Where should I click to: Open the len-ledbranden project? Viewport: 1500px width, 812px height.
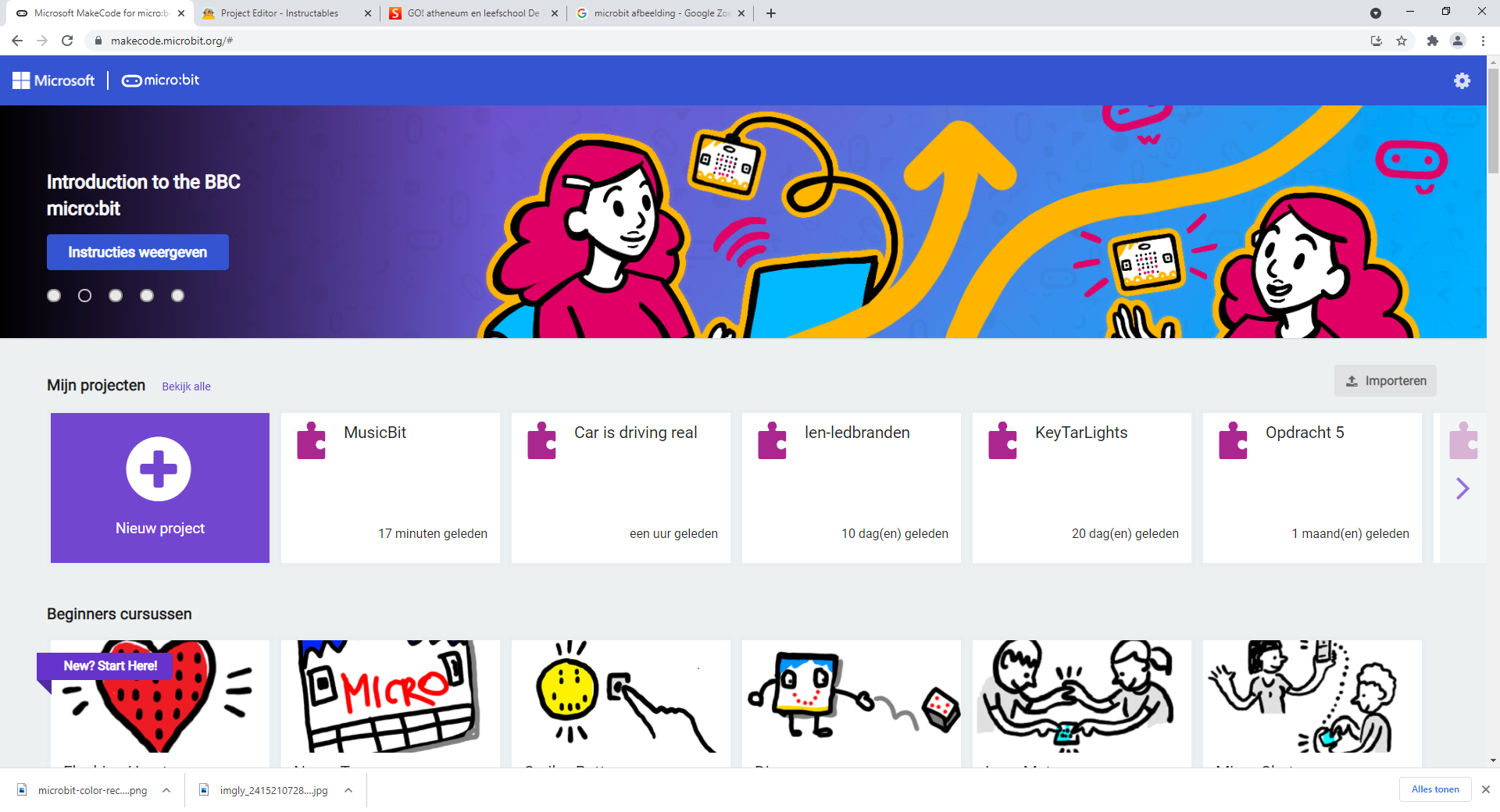852,488
